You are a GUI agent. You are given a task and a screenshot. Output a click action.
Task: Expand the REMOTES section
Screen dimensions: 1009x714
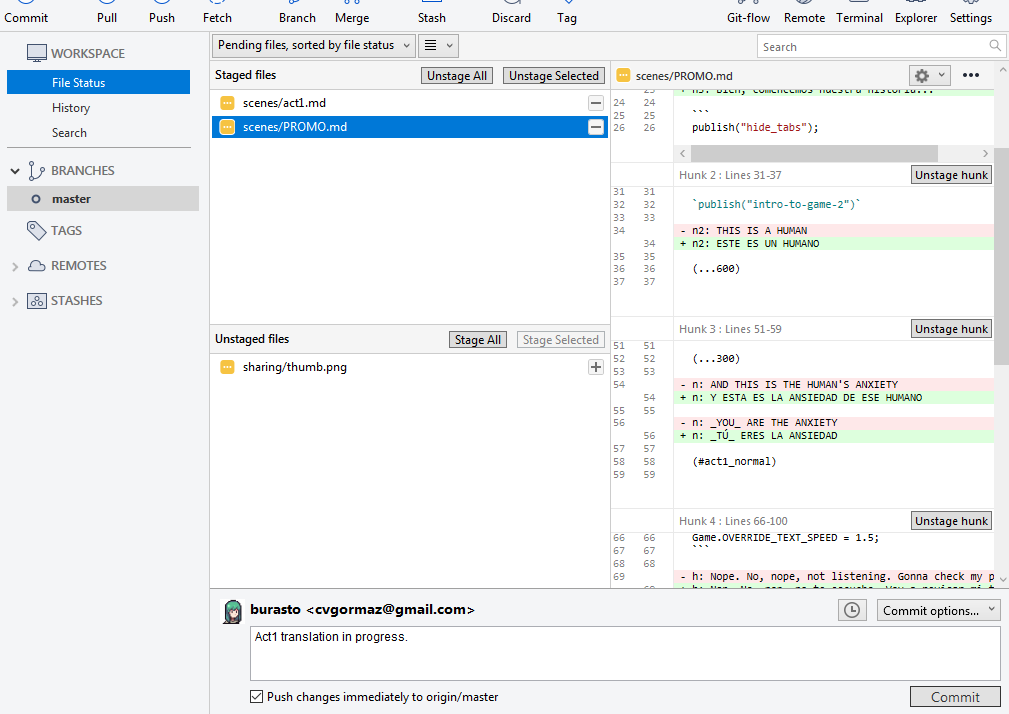[15, 266]
